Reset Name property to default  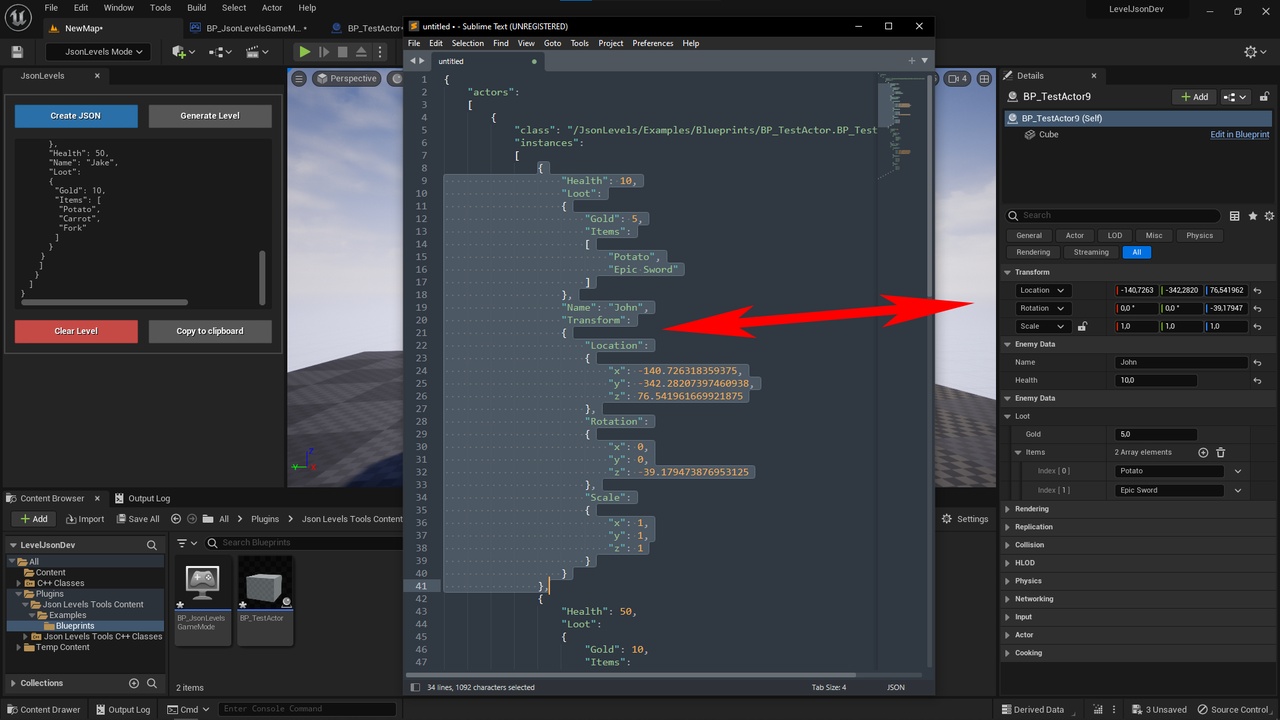[1258, 363]
